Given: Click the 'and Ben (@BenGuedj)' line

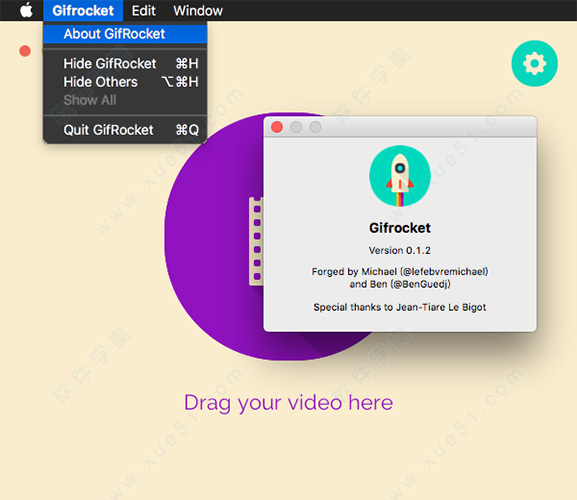Looking at the screenshot, I should click(x=400, y=284).
